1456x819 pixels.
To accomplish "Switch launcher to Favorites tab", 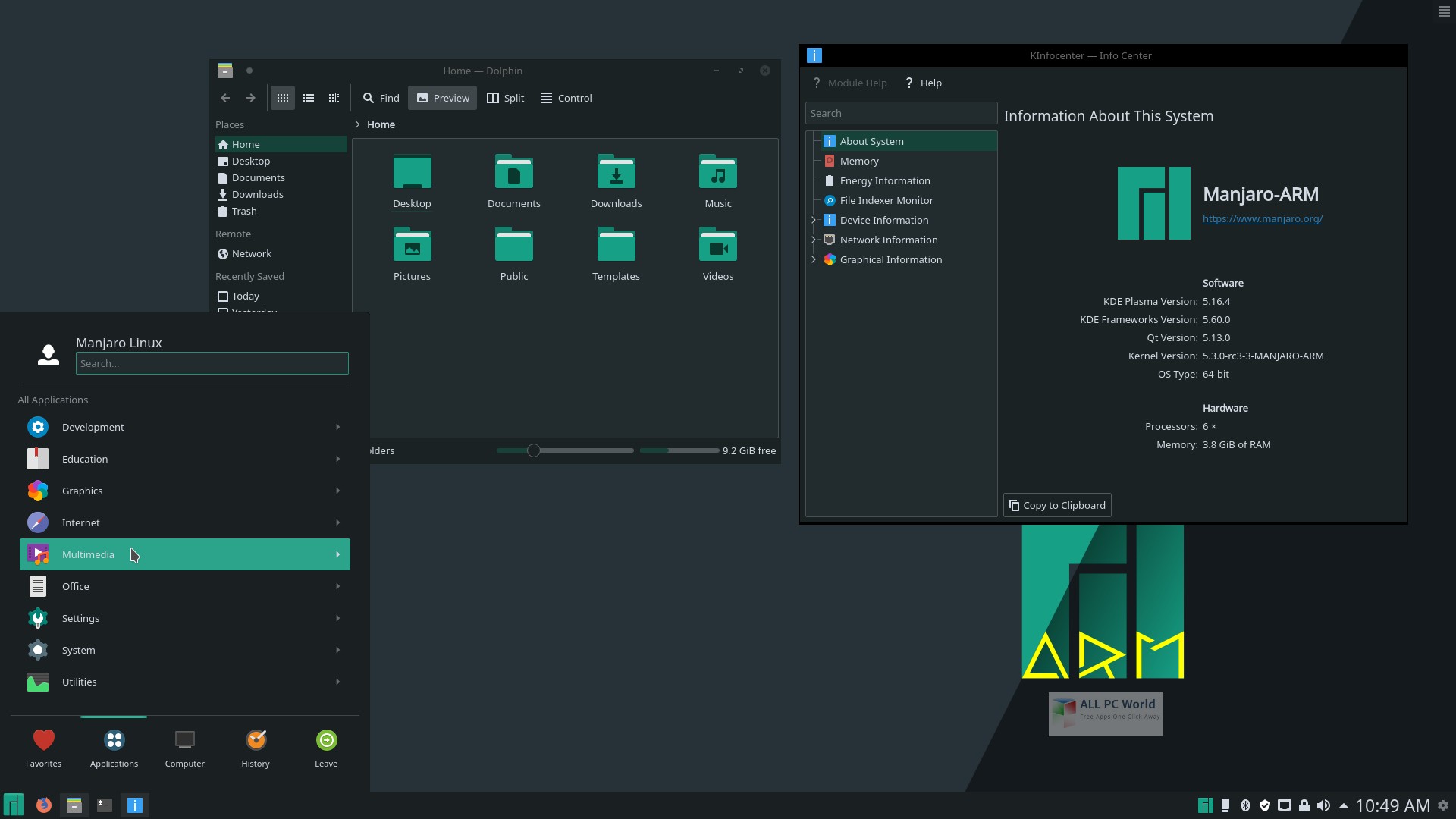I will pos(43,748).
